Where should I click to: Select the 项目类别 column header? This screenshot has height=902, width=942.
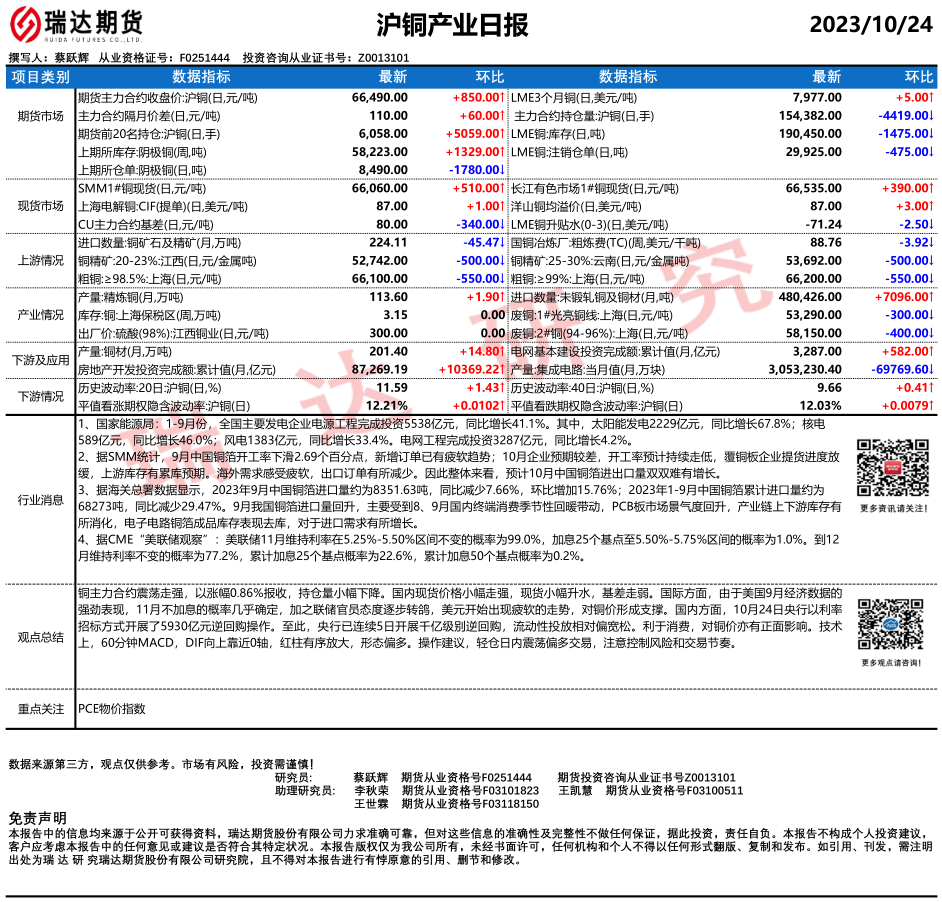coord(40,77)
